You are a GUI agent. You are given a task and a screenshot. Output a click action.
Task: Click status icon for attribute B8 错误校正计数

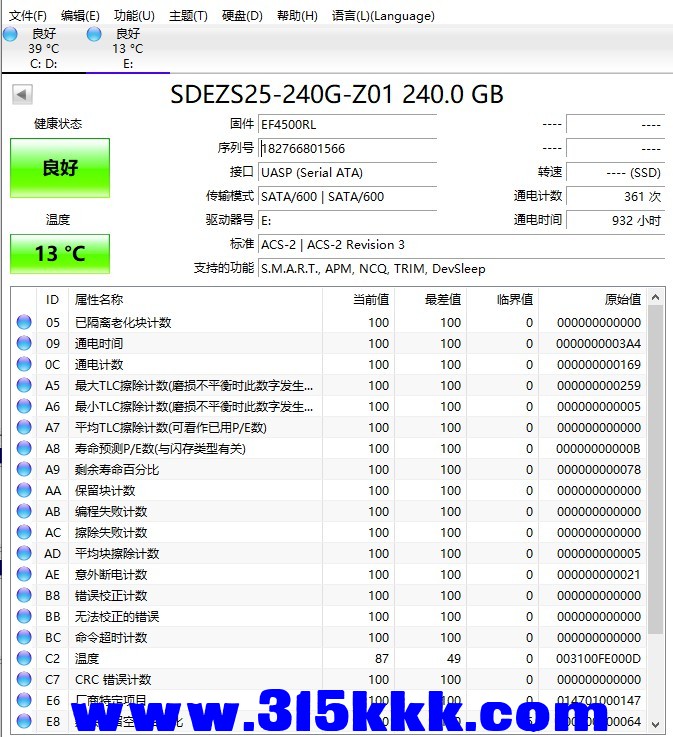point(24,596)
